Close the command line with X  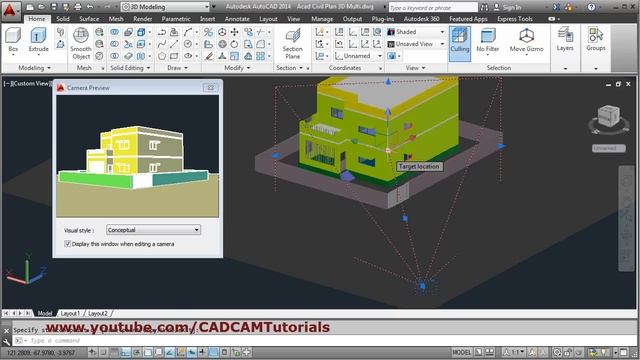pos(7,330)
